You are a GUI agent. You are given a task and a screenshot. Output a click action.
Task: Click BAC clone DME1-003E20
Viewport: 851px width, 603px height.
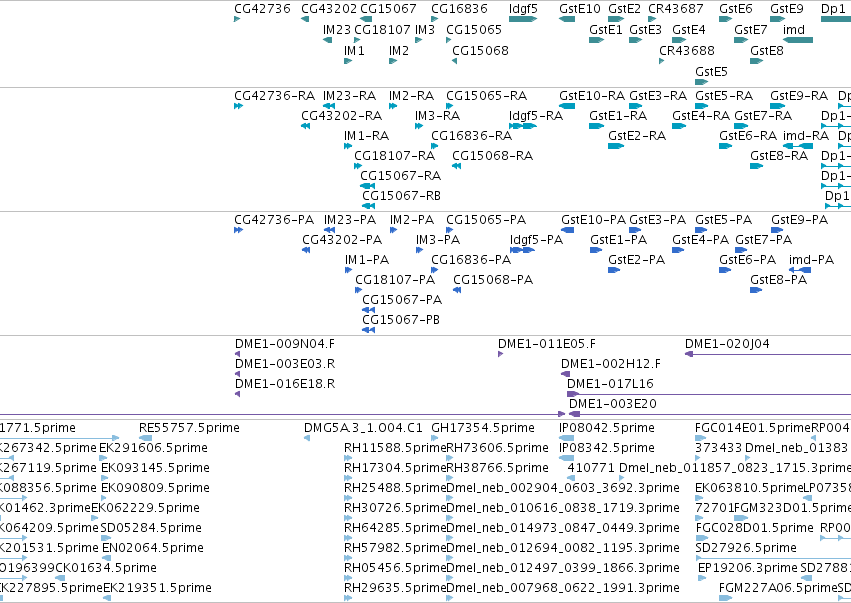pyautogui.click(x=612, y=404)
